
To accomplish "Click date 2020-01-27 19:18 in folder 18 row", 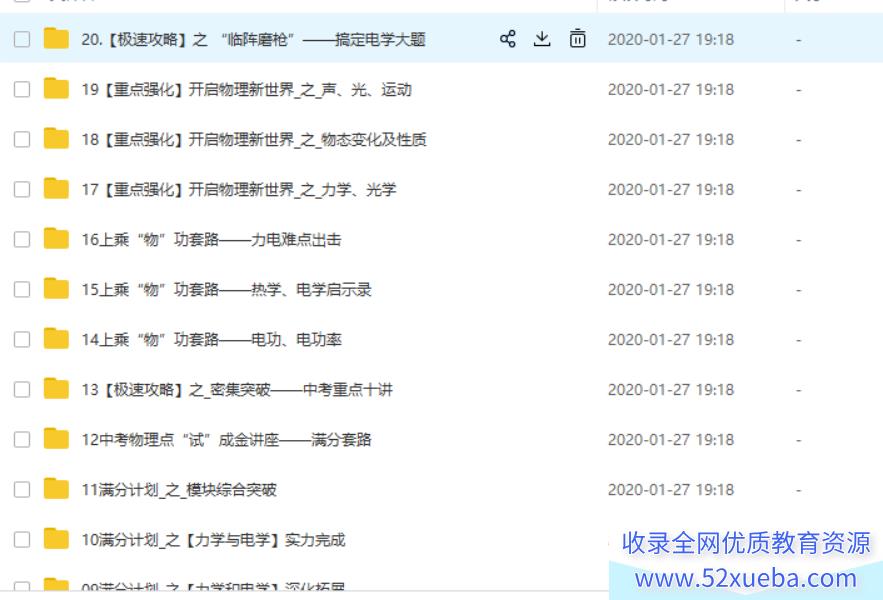I will click(x=671, y=139).
